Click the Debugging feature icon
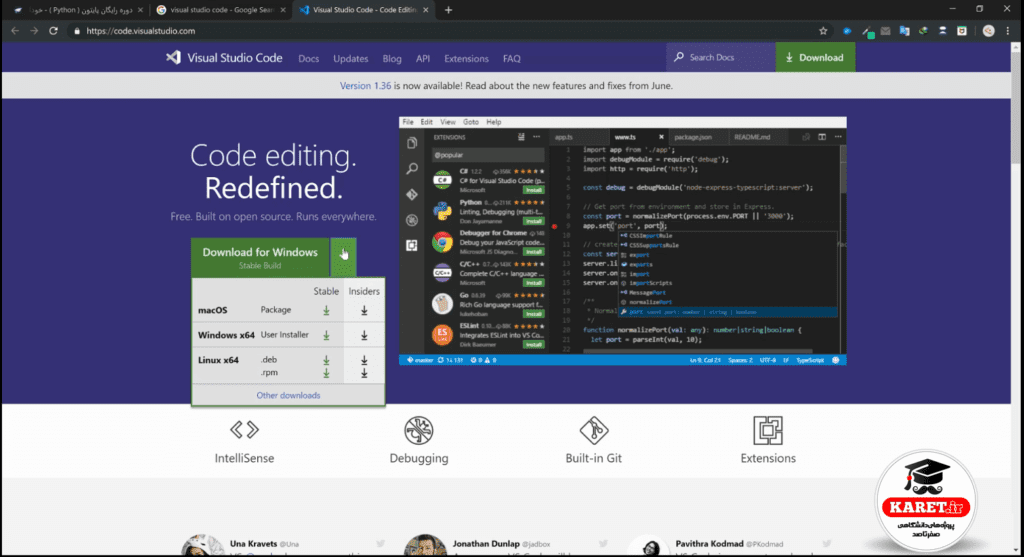The height and width of the screenshot is (557, 1024). [419, 430]
